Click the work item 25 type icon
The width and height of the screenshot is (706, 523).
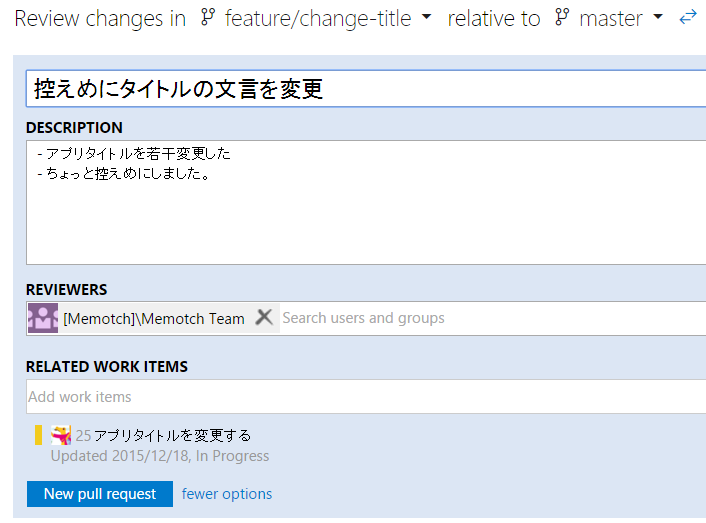(62, 434)
